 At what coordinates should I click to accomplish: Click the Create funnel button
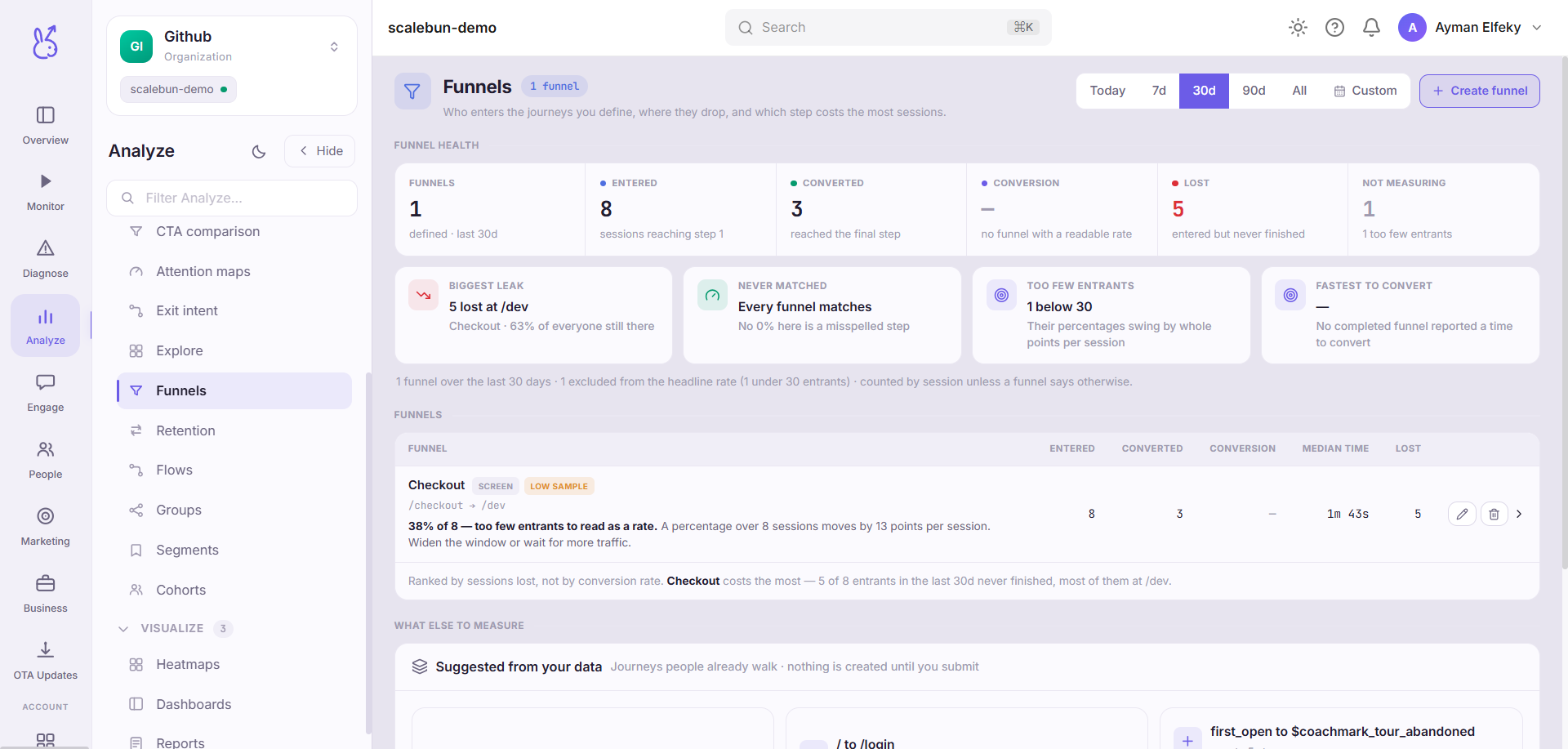1480,91
